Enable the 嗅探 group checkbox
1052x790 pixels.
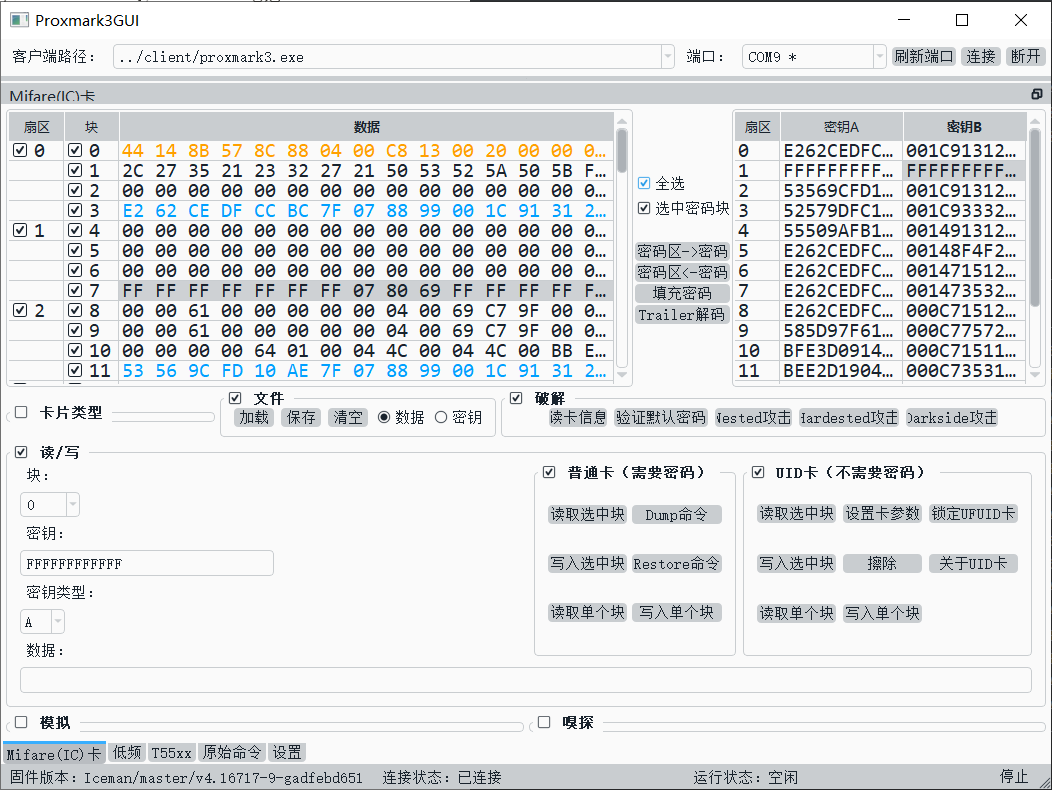click(545, 722)
